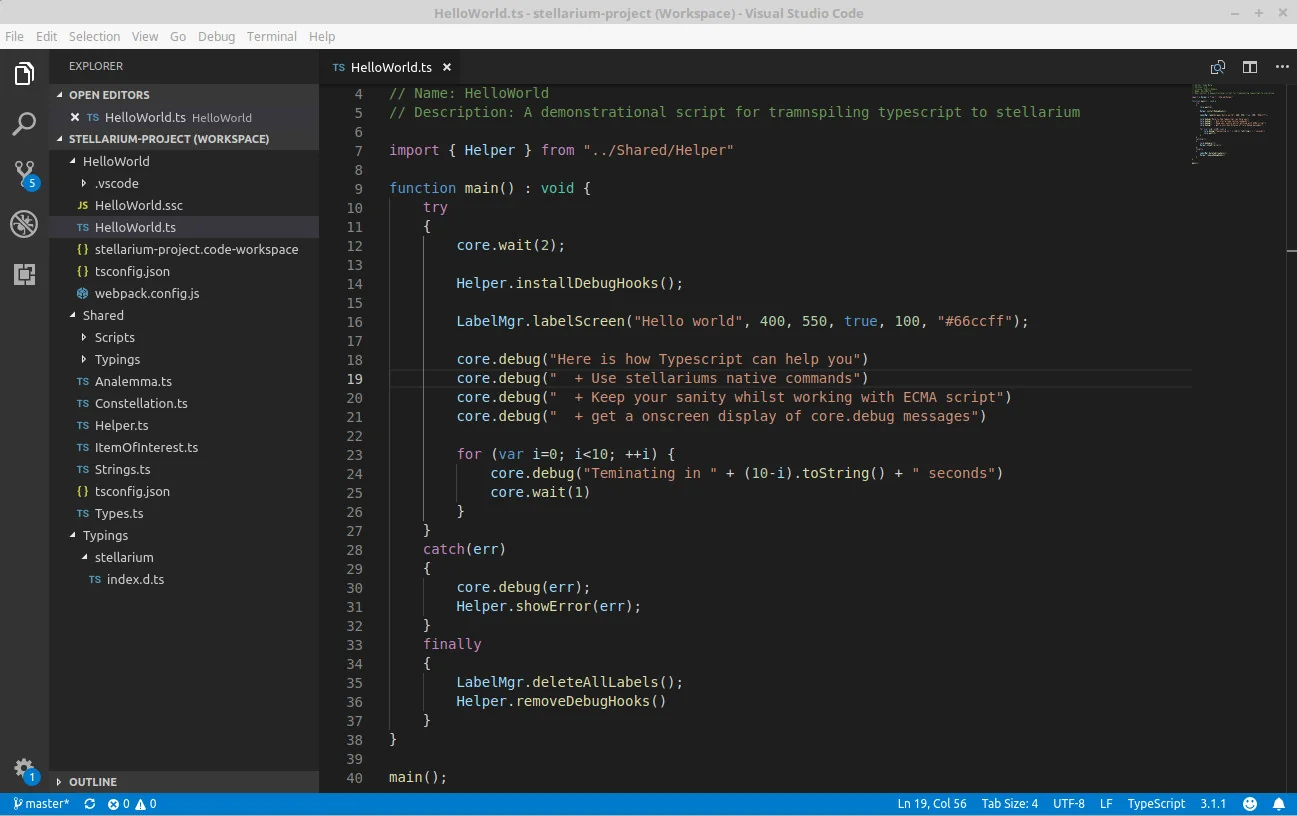Click line number 23 in the gutter
The height and width of the screenshot is (816, 1297).
coord(354,454)
